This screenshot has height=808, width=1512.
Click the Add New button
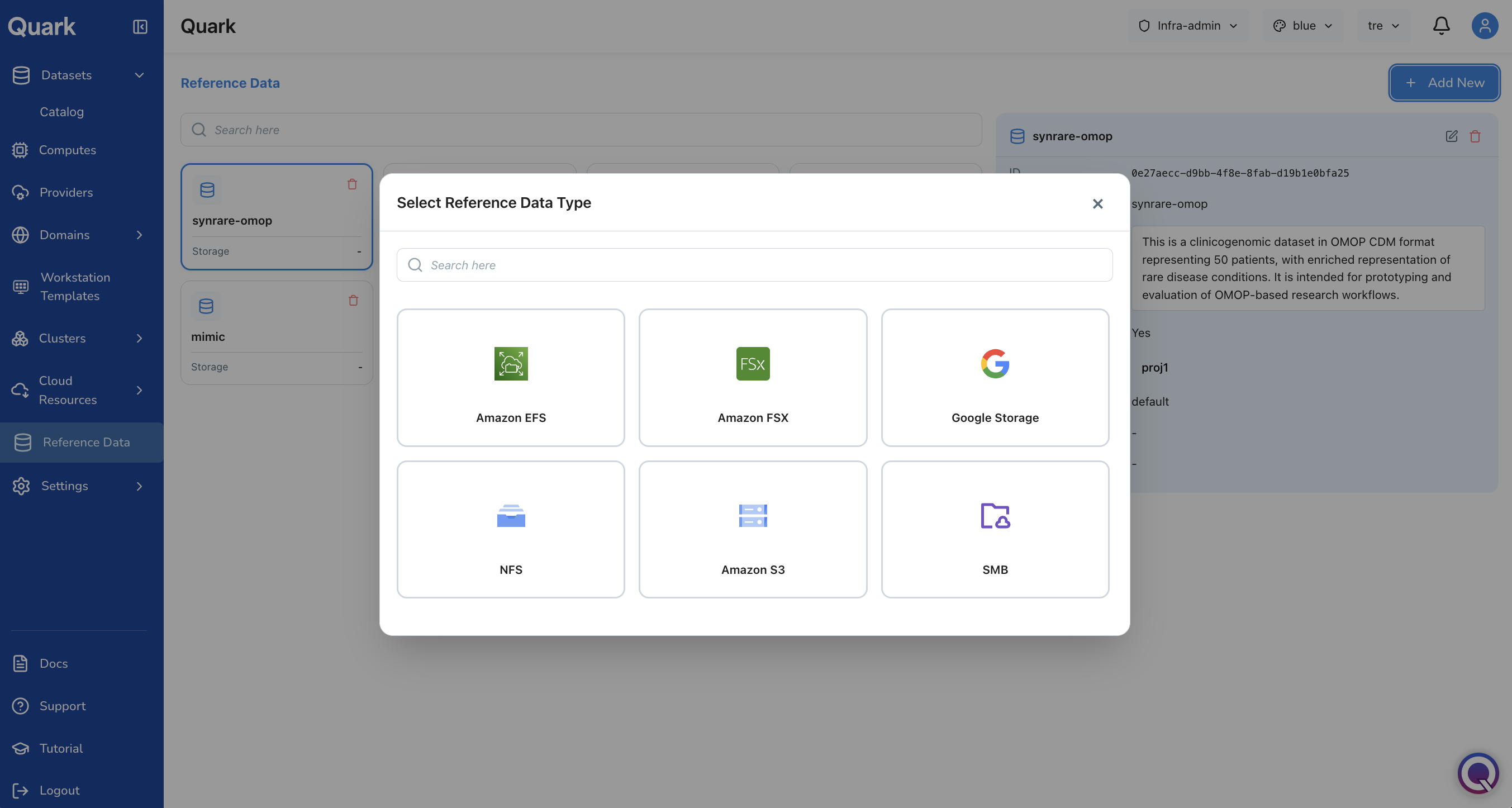coord(1444,83)
